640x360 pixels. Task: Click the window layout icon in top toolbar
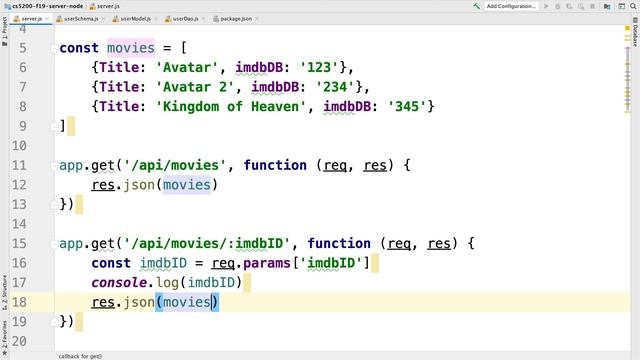click(621, 6)
